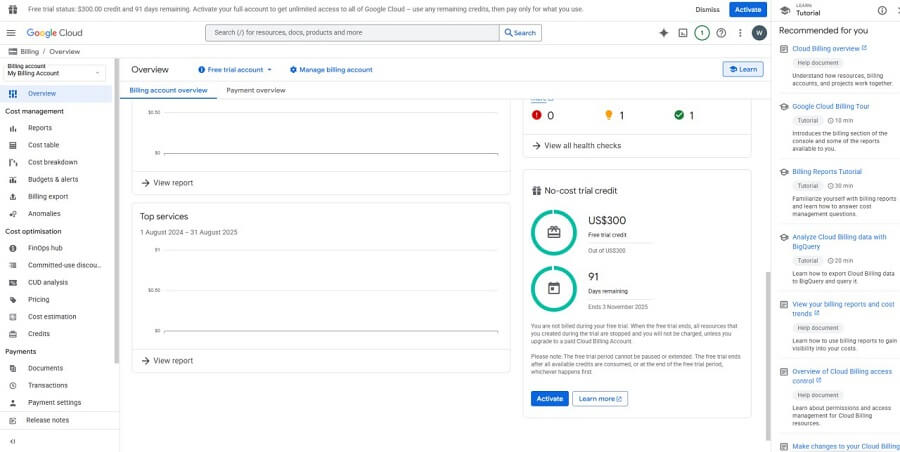Click the green check health count

684,115
